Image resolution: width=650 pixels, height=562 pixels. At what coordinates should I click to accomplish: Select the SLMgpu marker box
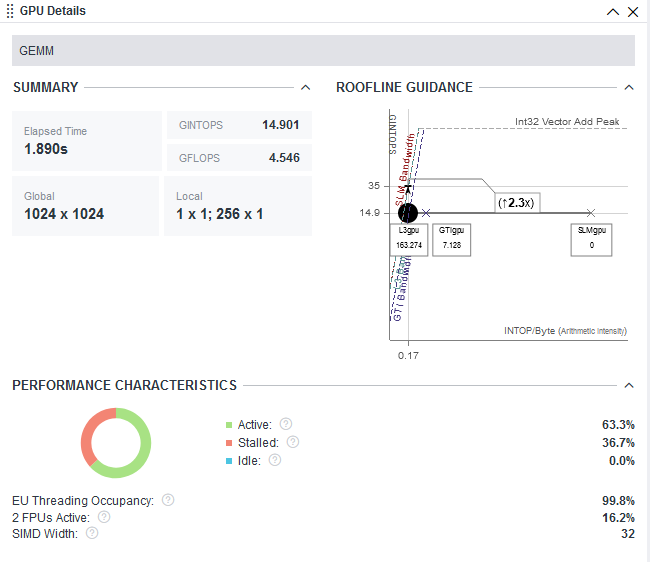tap(591, 240)
